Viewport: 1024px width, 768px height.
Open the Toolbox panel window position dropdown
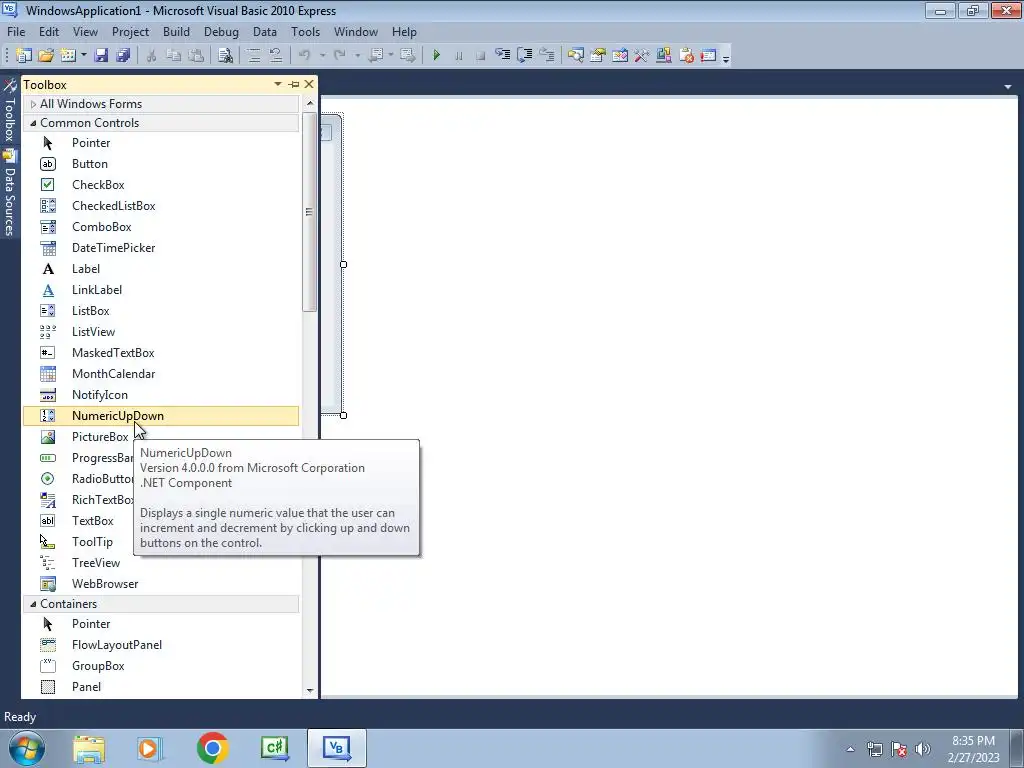[278, 84]
